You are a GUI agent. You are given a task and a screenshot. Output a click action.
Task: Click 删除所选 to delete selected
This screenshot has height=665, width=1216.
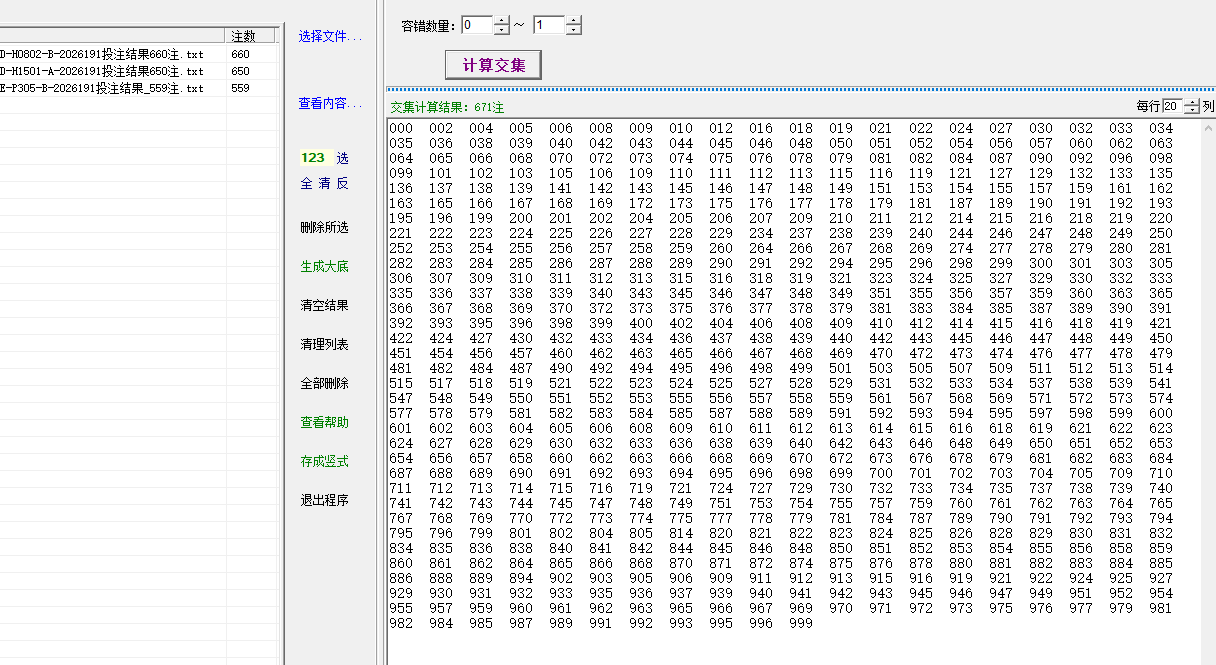(324, 228)
